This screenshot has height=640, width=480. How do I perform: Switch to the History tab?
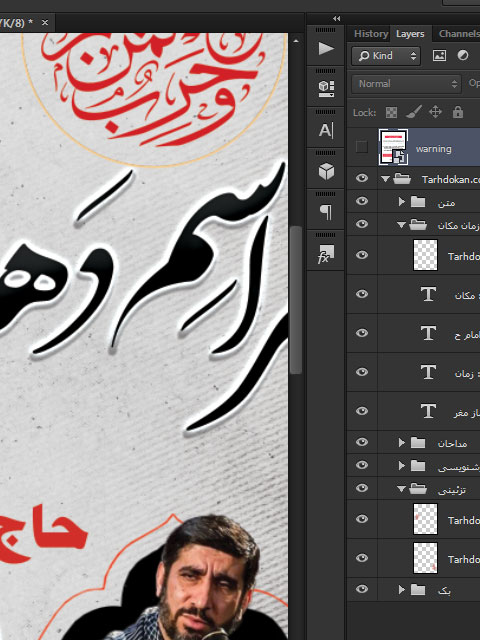[x=371, y=33]
